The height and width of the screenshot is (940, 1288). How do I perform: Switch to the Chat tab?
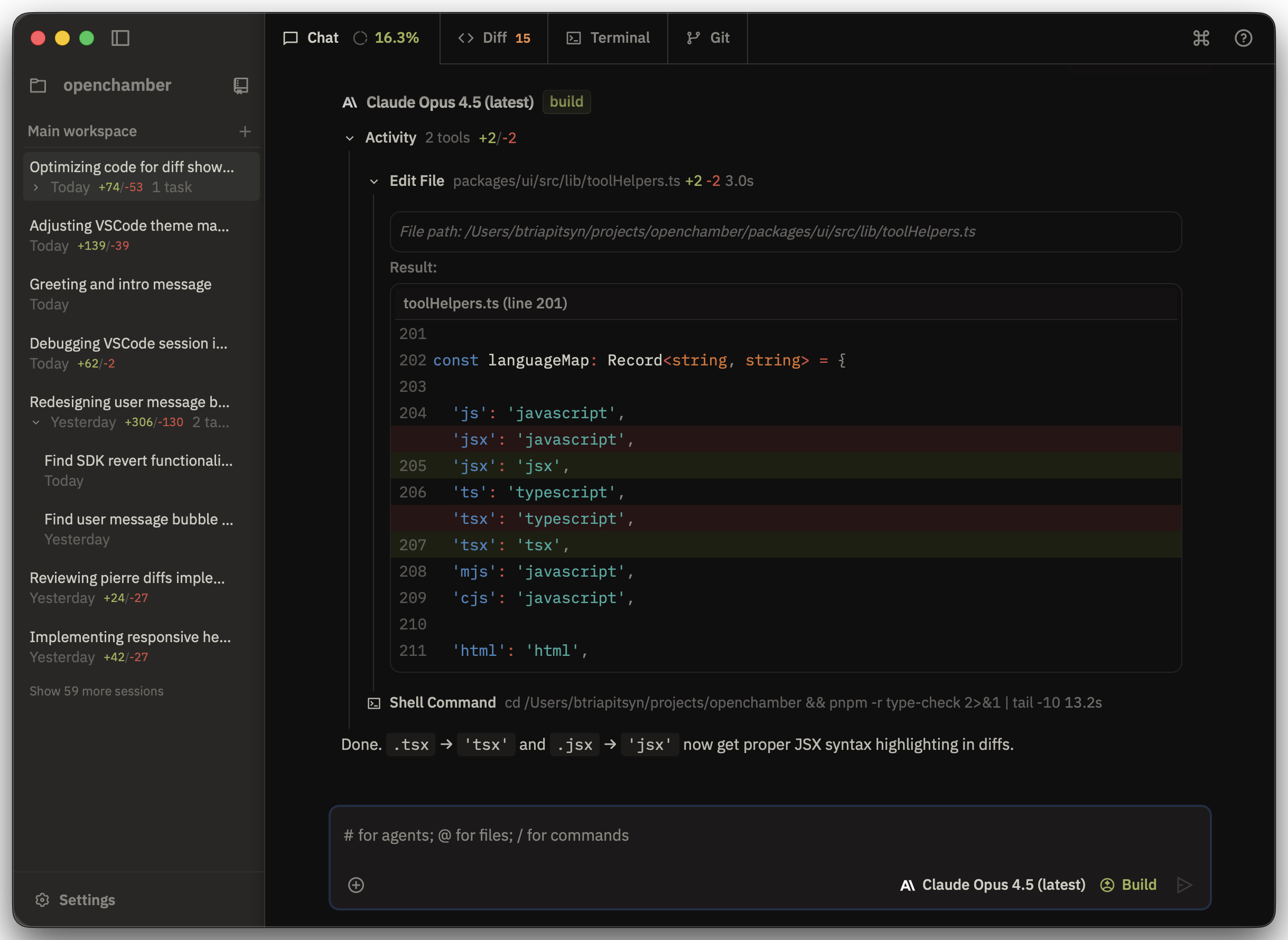352,37
